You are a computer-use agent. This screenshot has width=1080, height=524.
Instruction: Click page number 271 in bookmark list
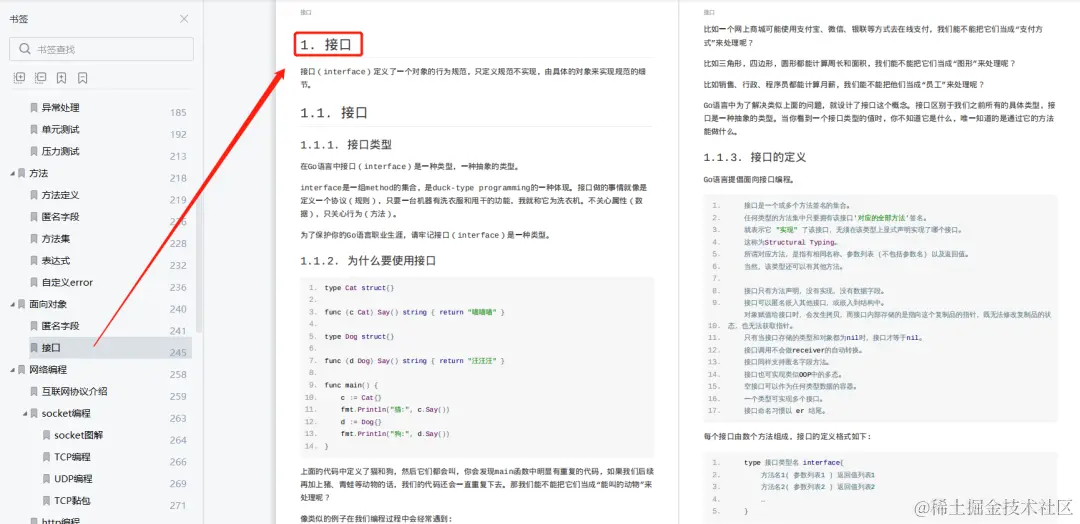tap(178, 505)
